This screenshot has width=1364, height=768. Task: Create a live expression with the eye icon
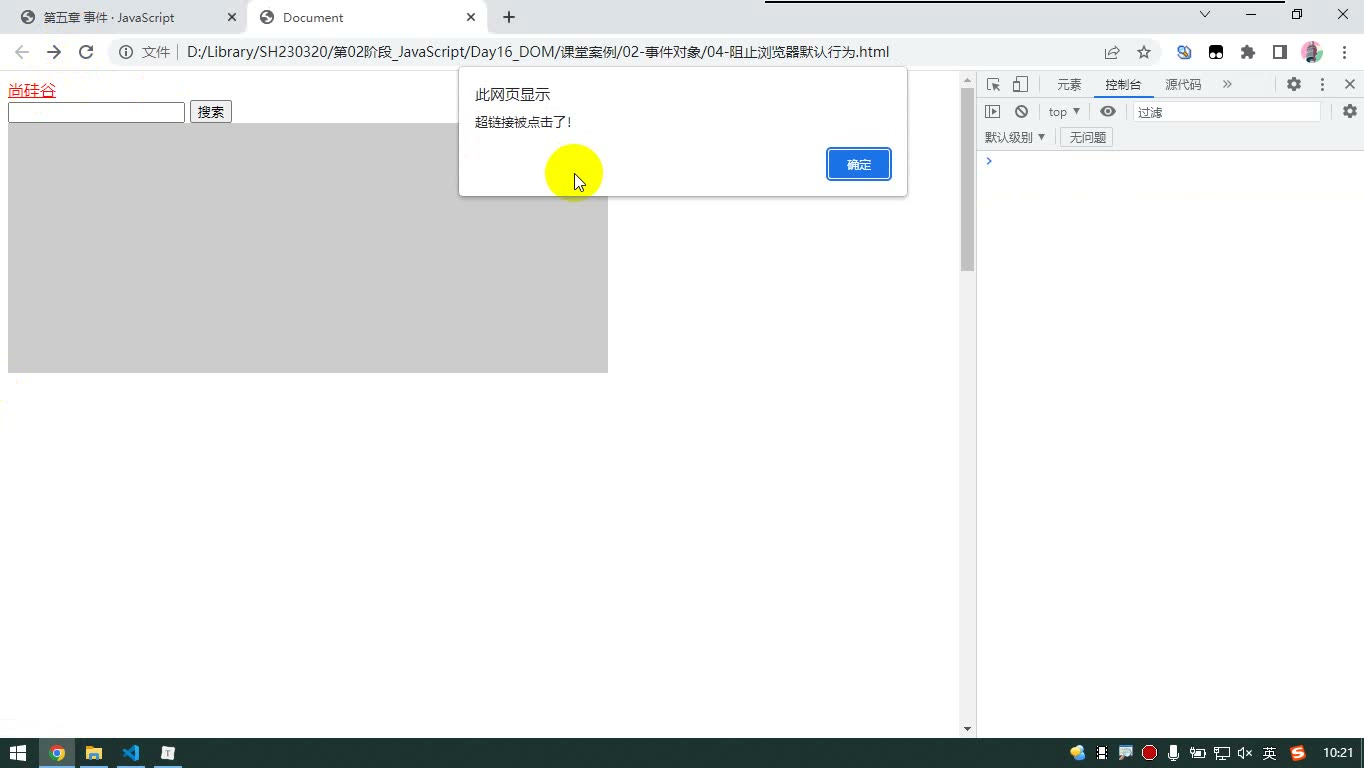click(x=1107, y=112)
